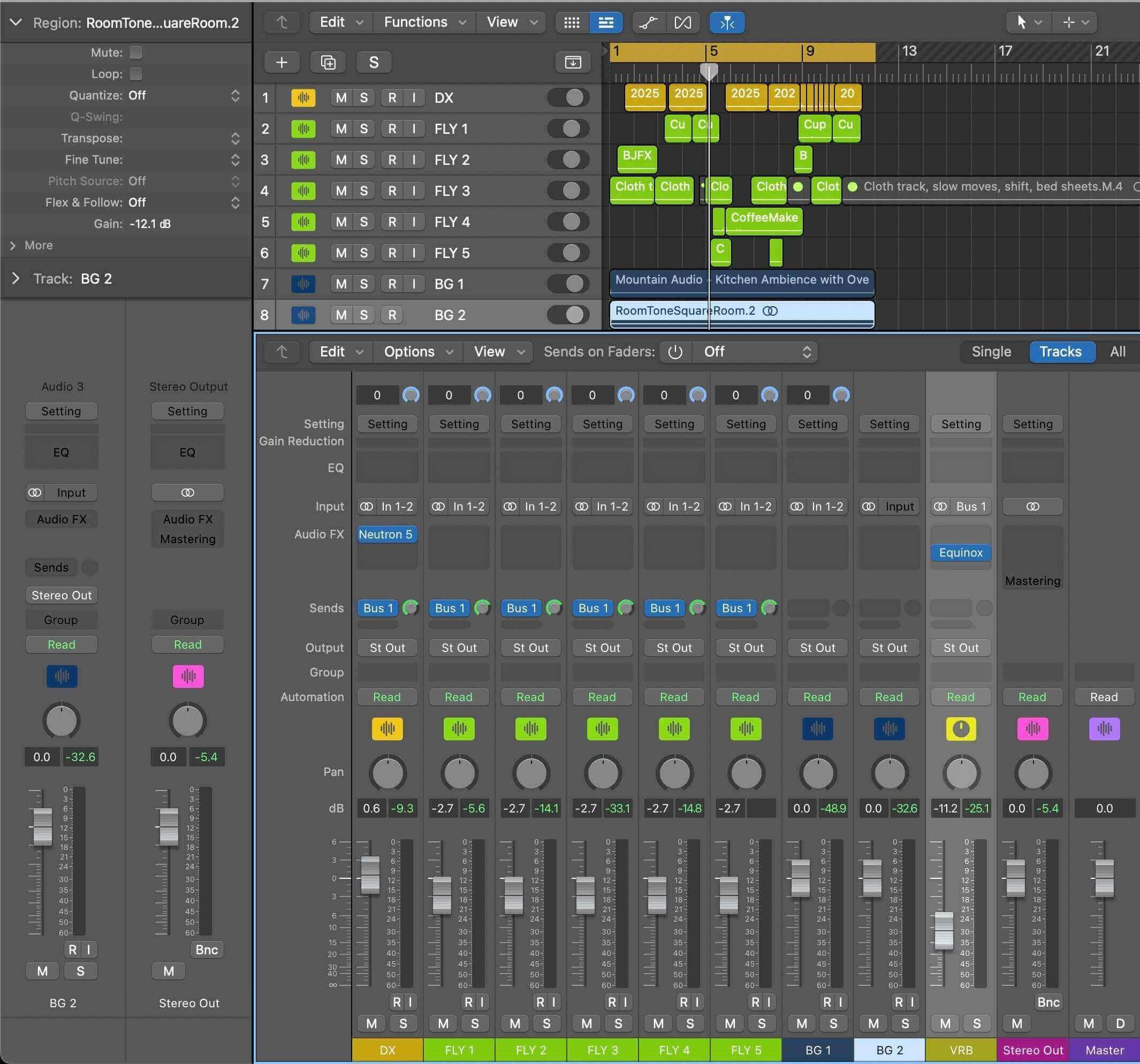
Task: Click the download-to-tray icon above the track list
Action: [573, 62]
